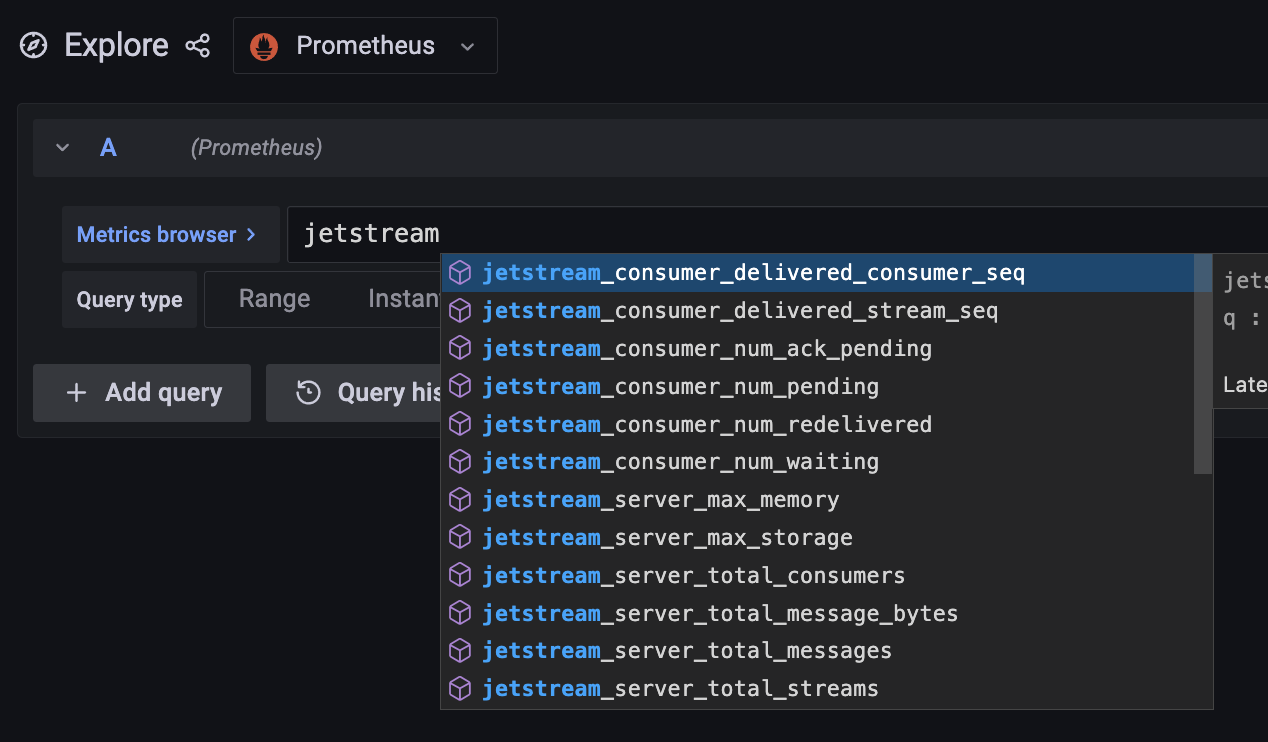Click the share icon beside Explore
Image resolution: width=1268 pixels, height=742 pixels.
click(x=198, y=45)
